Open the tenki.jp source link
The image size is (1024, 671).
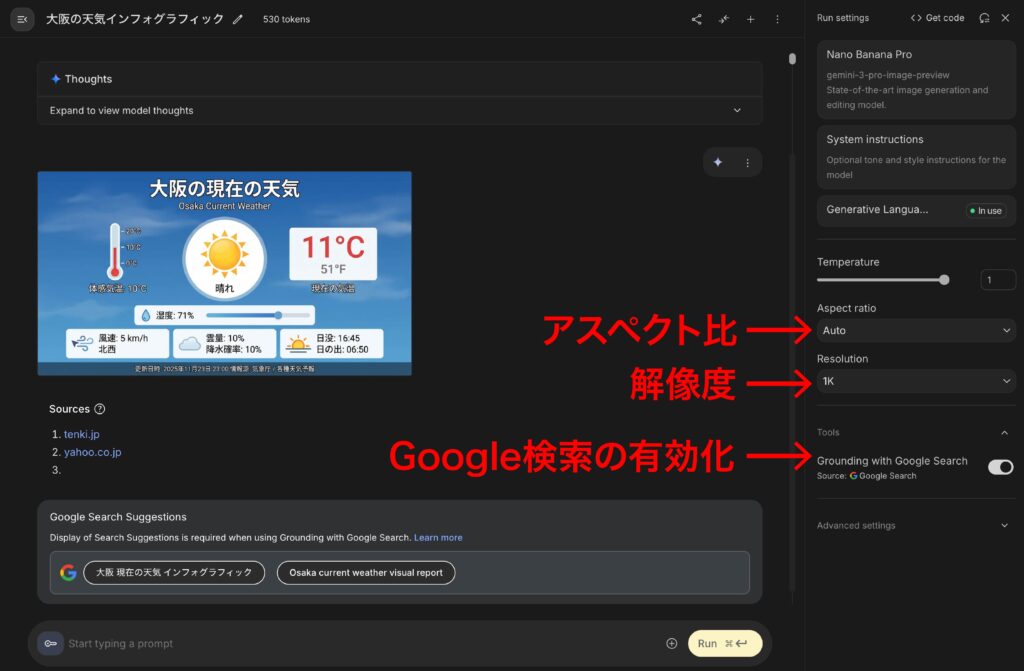[x=81, y=434]
